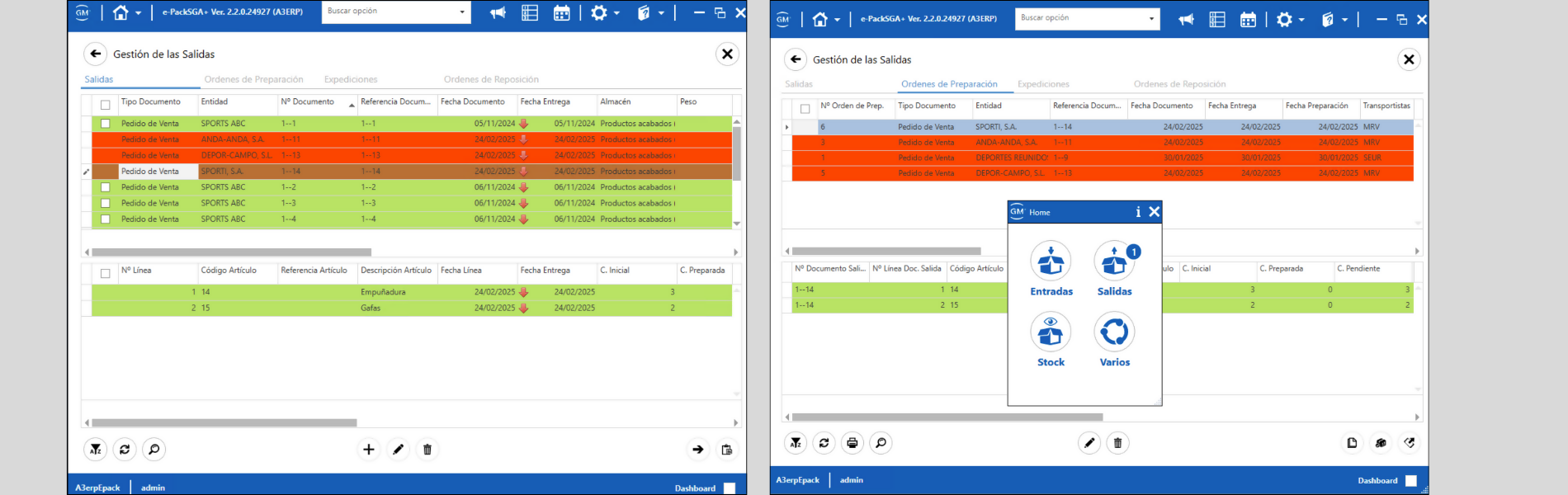Screen dimensions: 1568x495
Task: Toggle the Dashboard checkbox in right window
Action: point(1411,480)
